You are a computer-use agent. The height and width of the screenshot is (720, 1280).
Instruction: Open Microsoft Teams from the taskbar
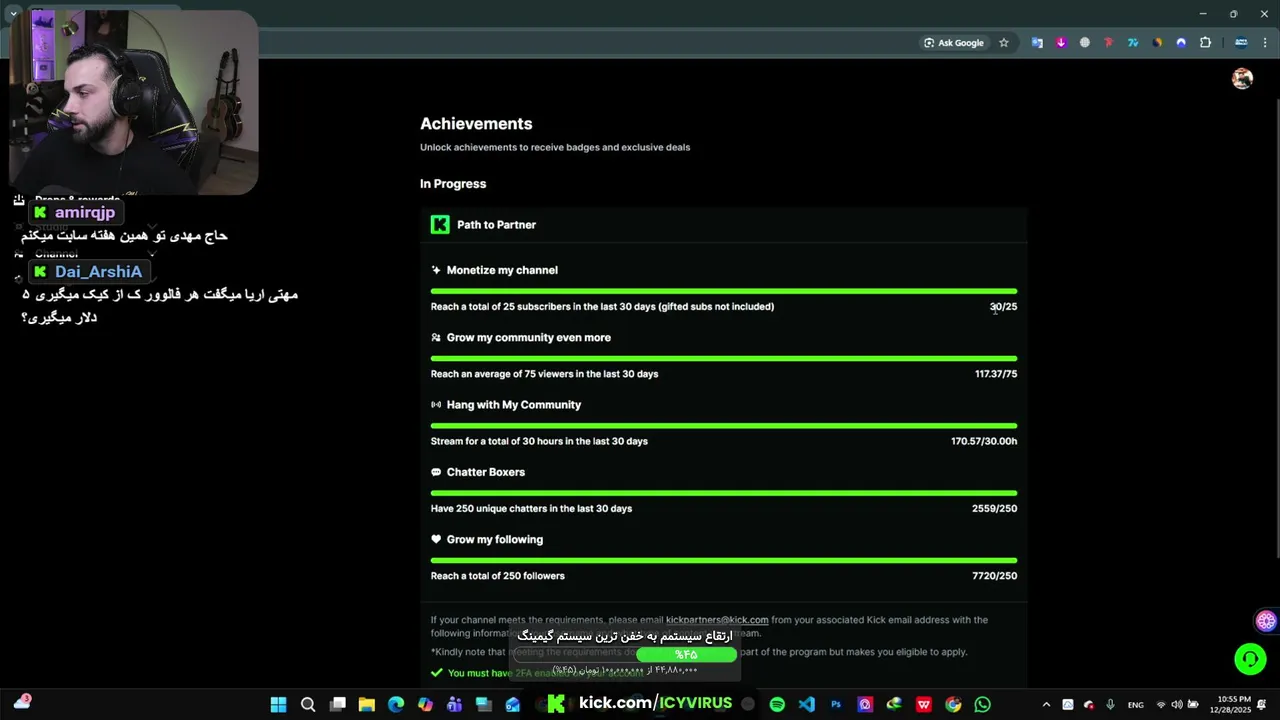point(455,704)
